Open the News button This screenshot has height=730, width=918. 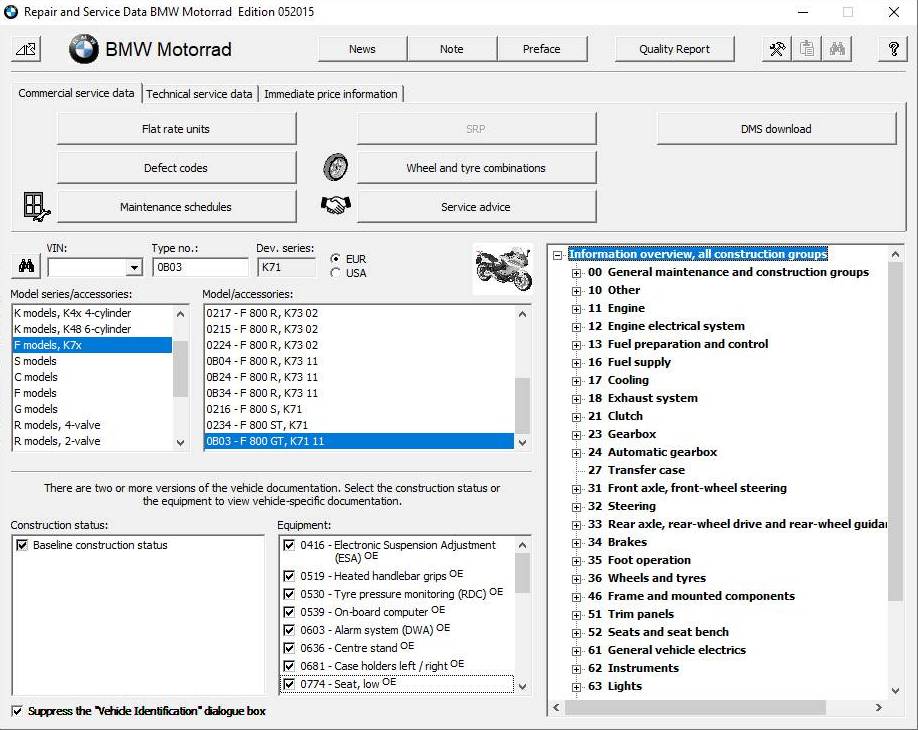[x=362, y=49]
